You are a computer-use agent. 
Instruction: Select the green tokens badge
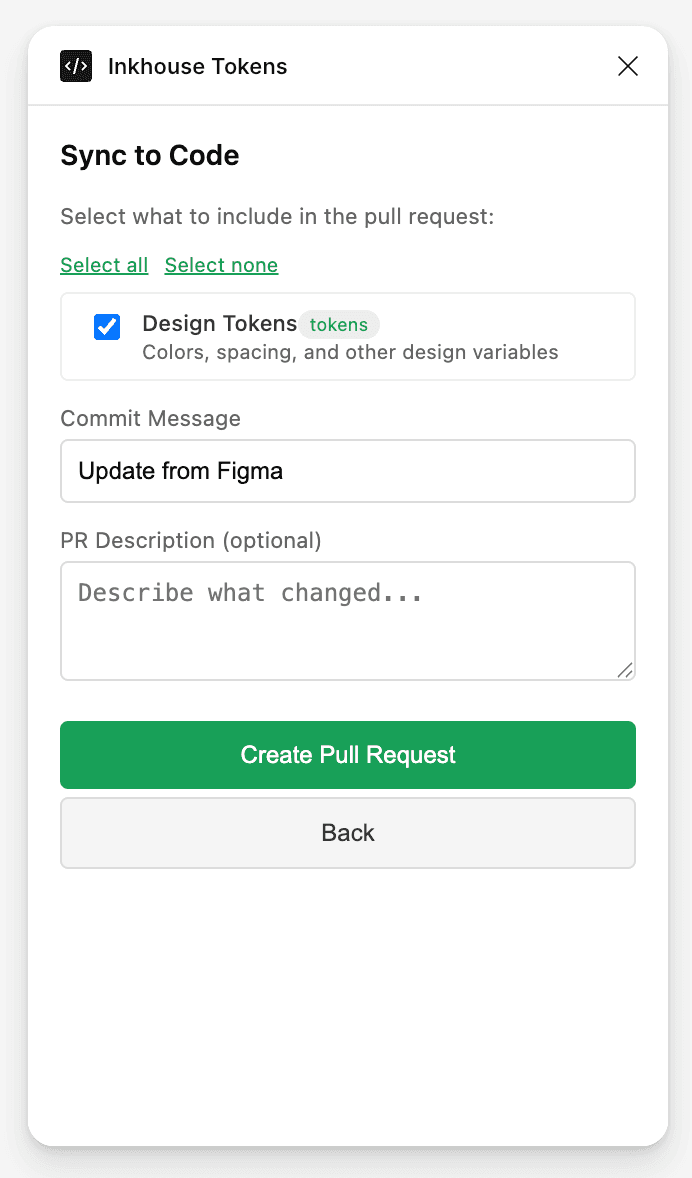[x=339, y=324]
